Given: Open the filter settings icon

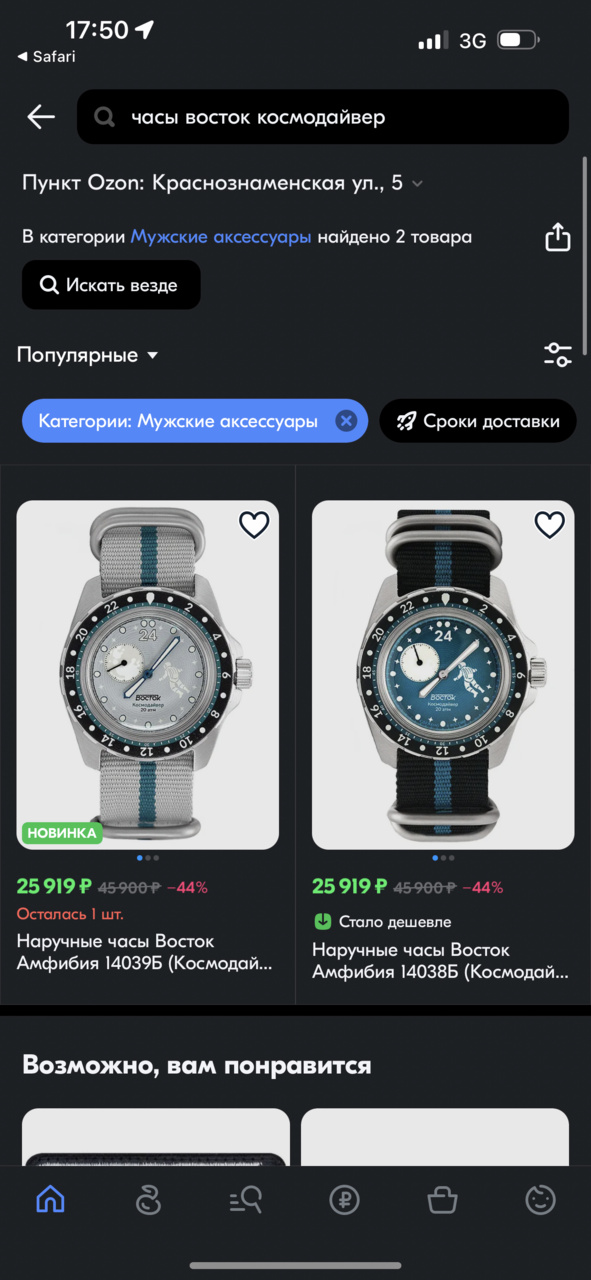Looking at the screenshot, I should coord(557,354).
